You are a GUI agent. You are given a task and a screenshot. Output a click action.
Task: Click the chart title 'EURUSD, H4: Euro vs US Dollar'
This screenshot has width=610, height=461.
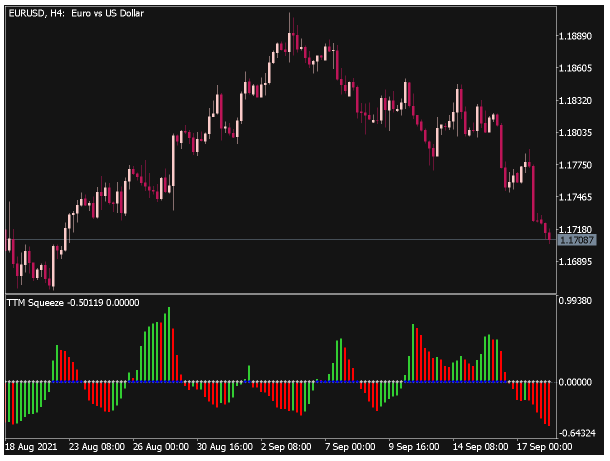pos(76,13)
